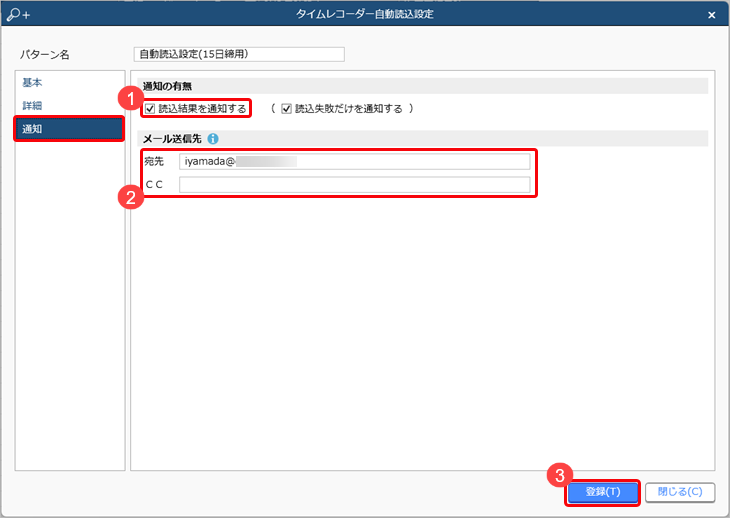
Task: Toggle 読込失敗だけを通知する checkbox
Action: click(286, 109)
